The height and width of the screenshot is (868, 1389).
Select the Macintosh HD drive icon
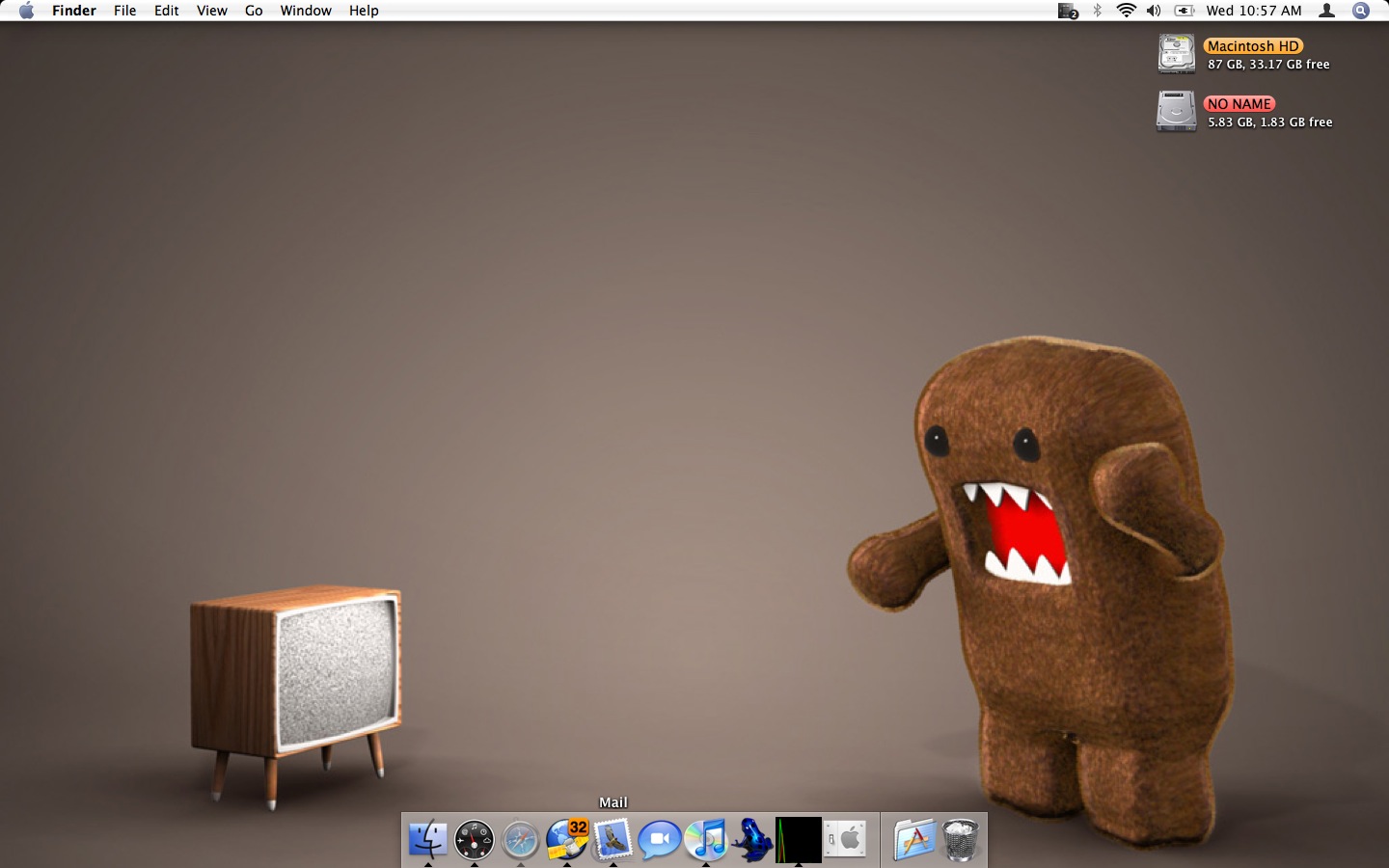point(1177,54)
